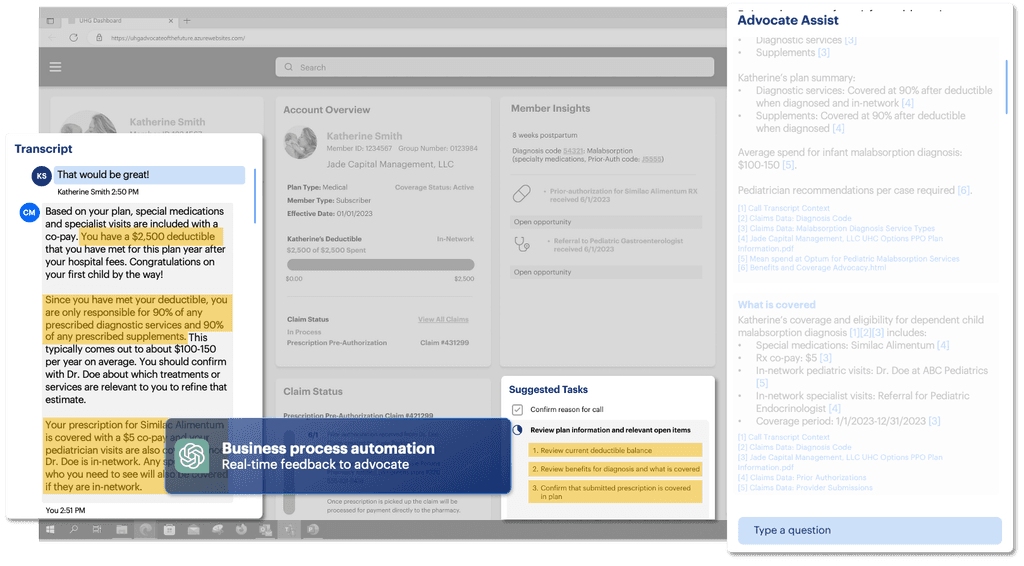
Task: Open reference Claims Data: Malabsorption Diagnosis Service Types
Action: pos(836,228)
